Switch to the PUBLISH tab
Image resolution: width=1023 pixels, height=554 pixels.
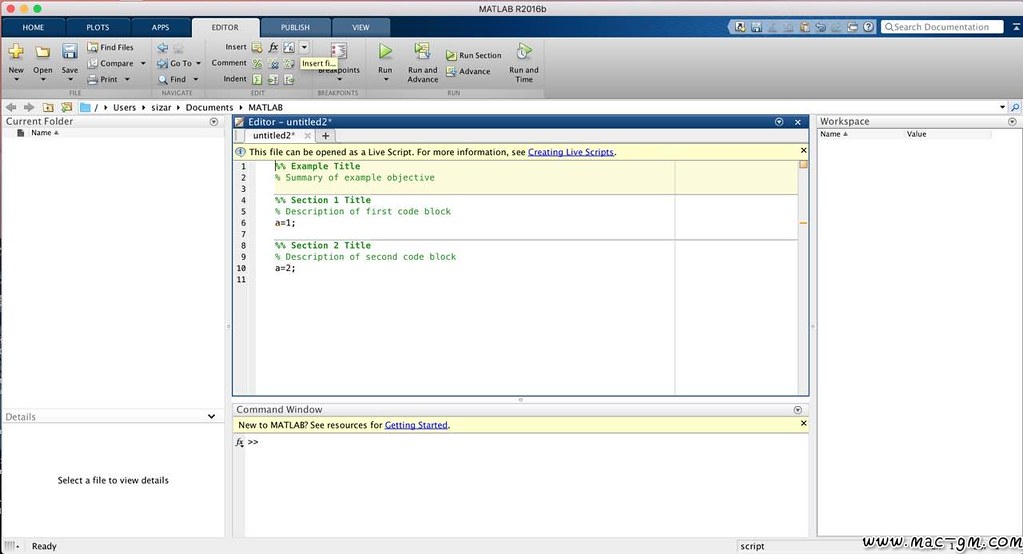(x=296, y=27)
